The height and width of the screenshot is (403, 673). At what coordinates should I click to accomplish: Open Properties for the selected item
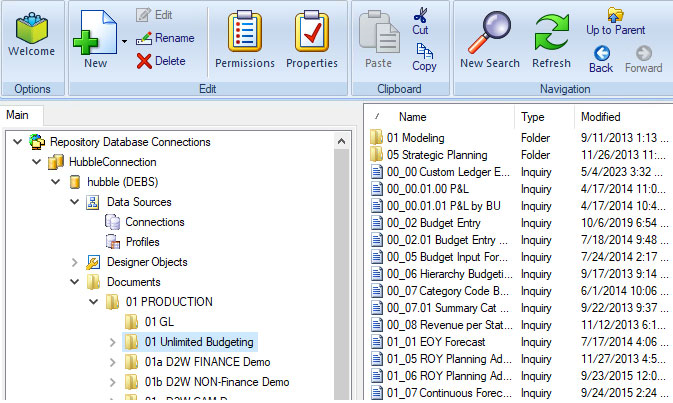point(311,35)
